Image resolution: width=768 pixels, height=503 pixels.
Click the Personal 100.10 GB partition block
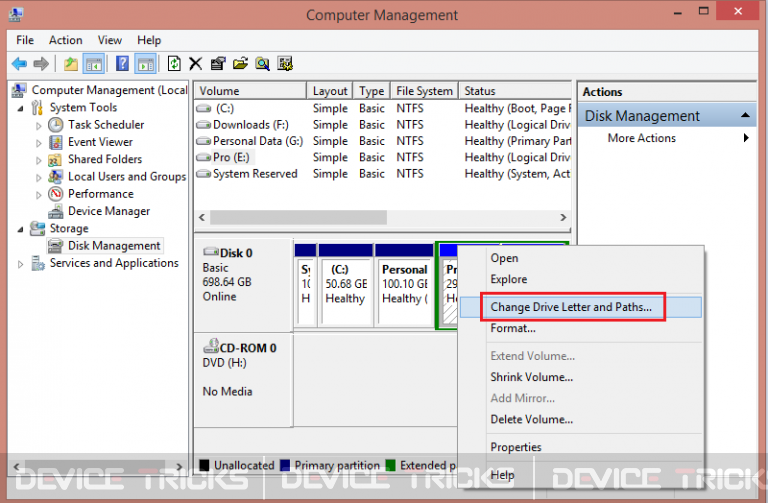[405, 284]
